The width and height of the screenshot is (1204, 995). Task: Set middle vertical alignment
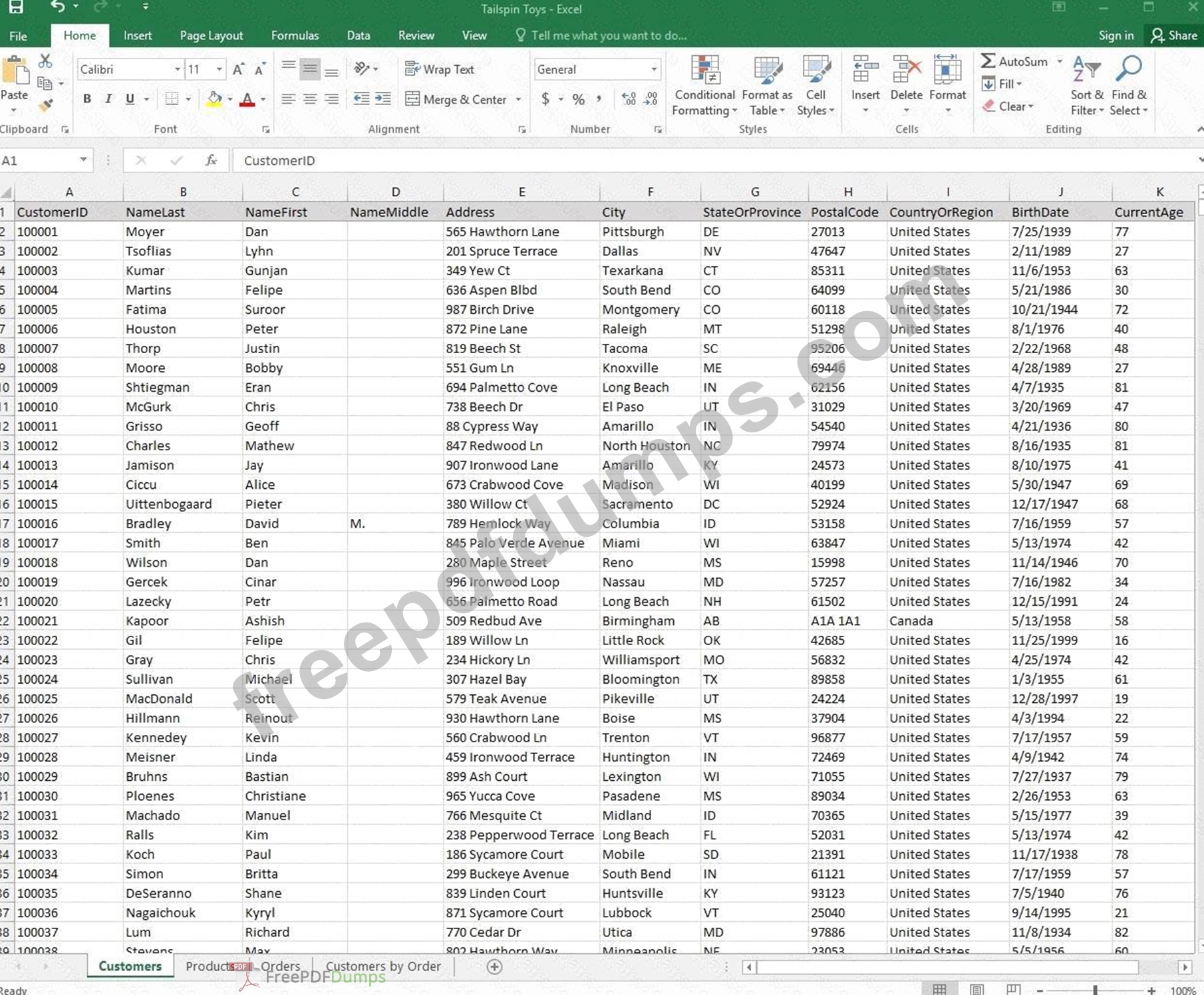click(x=309, y=69)
